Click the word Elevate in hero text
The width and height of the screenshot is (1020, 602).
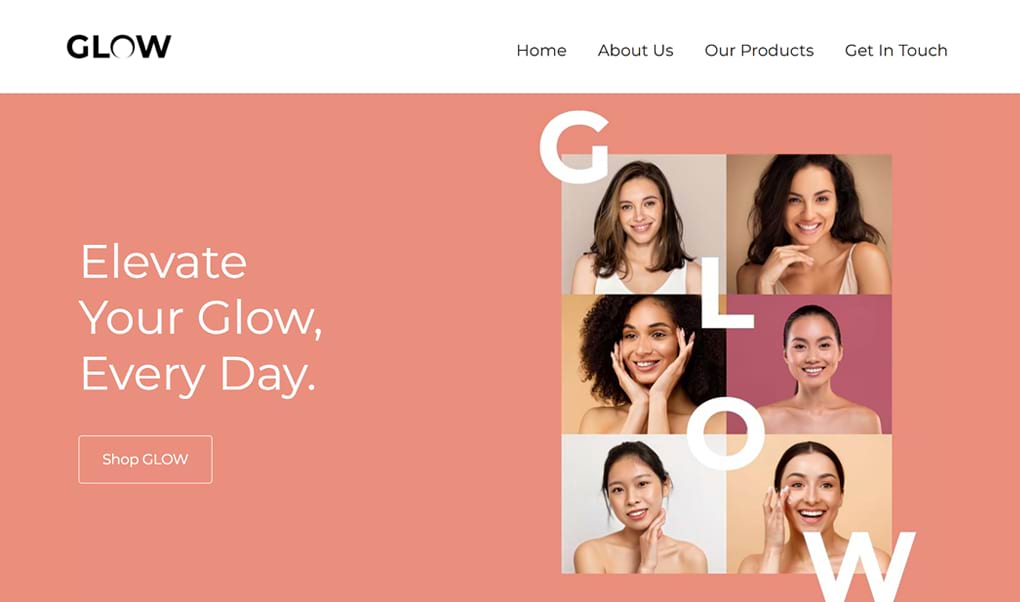[163, 262]
